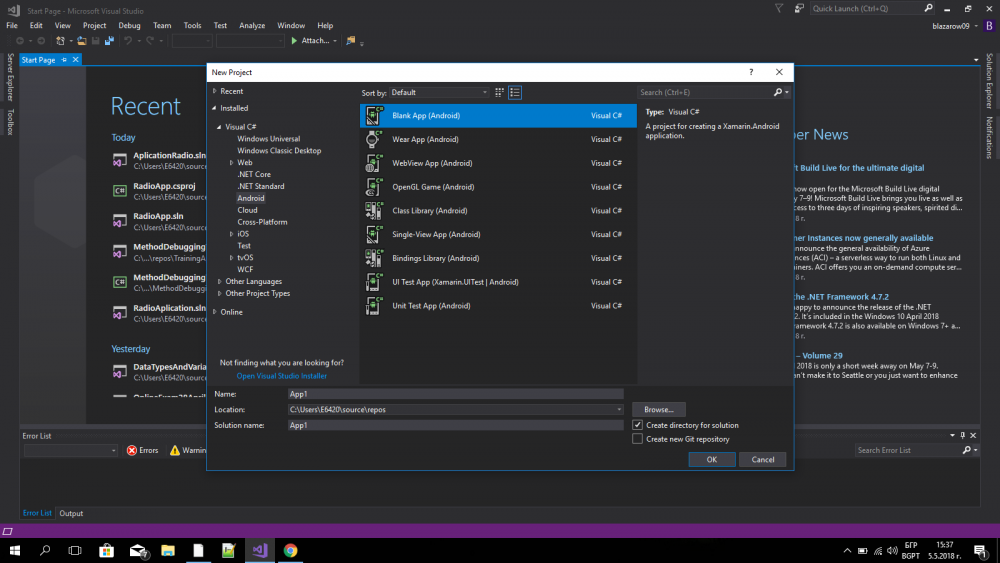The image size is (1000, 563).
Task: Expand the Recent node in New Project
Action: coord(215,91)
